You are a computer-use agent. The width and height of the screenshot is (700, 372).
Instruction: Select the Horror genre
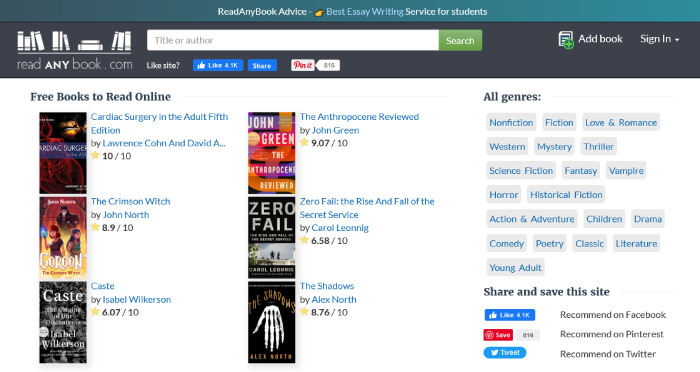(504, 195)
